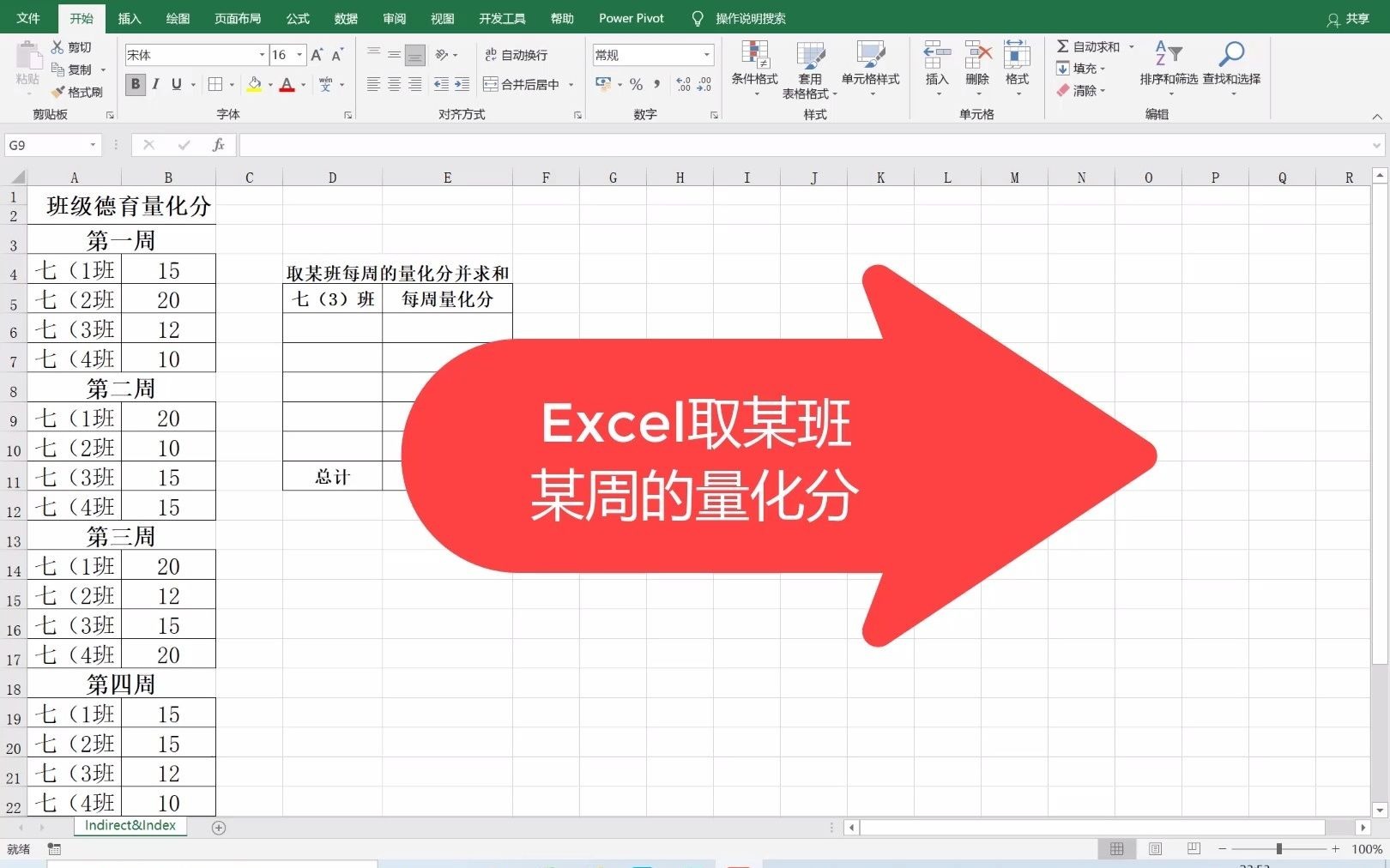Open Fill (填充) options
1390x868 pixels.
click(x=1080, y=69)
